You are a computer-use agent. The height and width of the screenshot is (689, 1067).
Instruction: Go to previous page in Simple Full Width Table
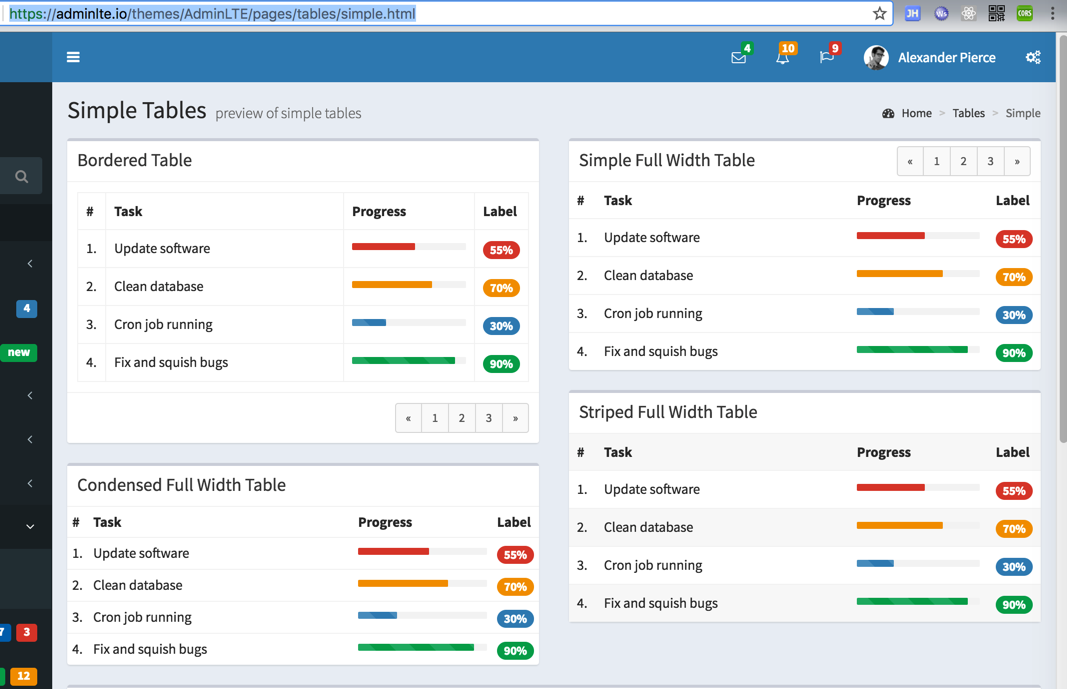[x=910, y=161]
